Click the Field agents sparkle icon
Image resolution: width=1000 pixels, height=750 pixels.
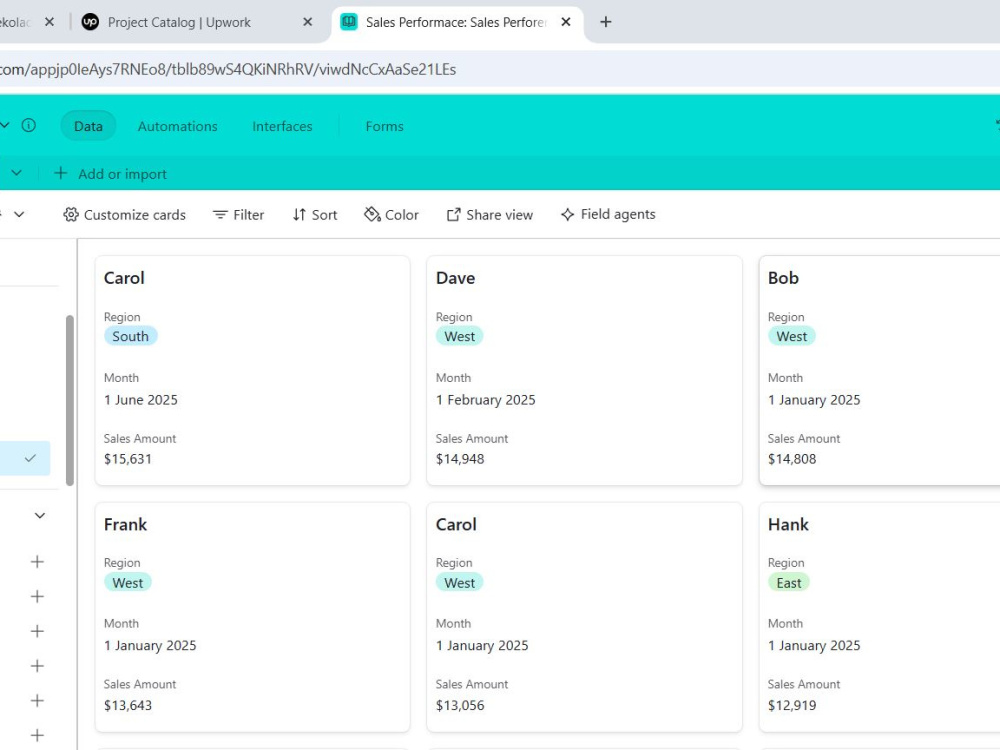pos(568,214)
